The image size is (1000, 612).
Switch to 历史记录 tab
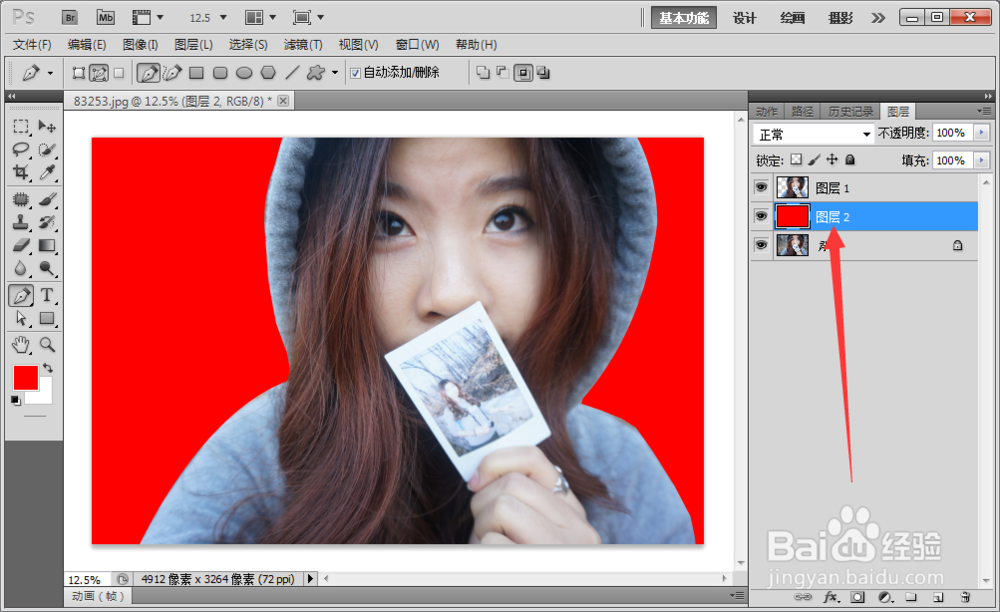(x=850, y=112)
